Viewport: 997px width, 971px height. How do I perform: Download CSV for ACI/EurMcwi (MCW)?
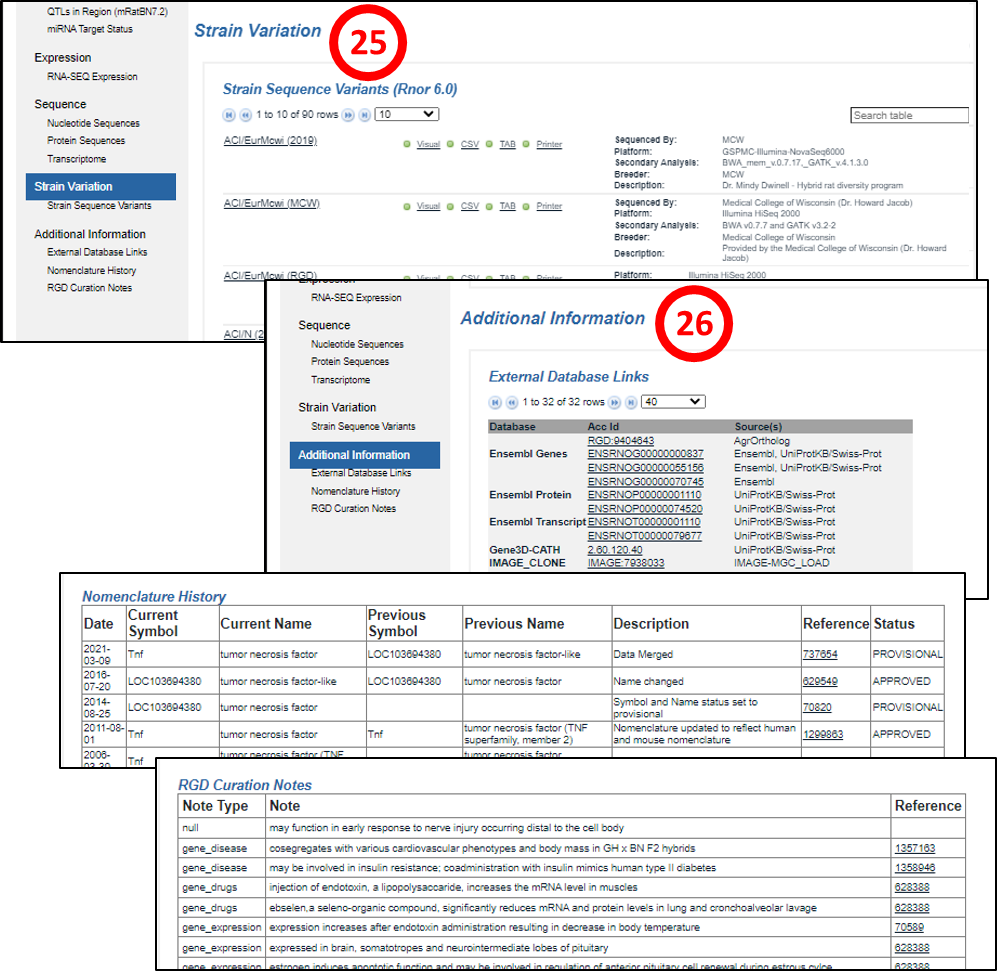469,206
